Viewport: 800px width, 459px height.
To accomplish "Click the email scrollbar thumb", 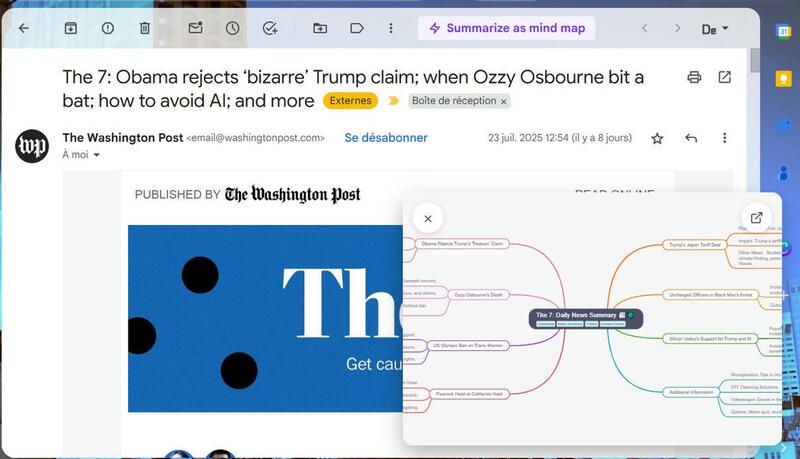I will (755, 61).
